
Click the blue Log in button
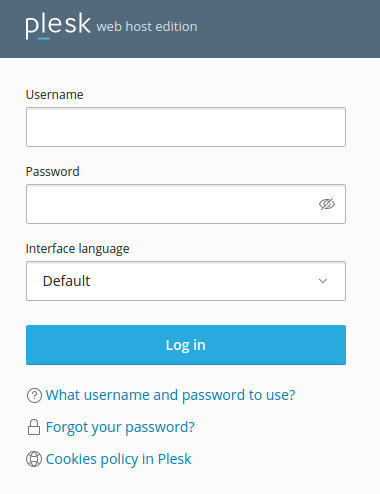(186, 345)
